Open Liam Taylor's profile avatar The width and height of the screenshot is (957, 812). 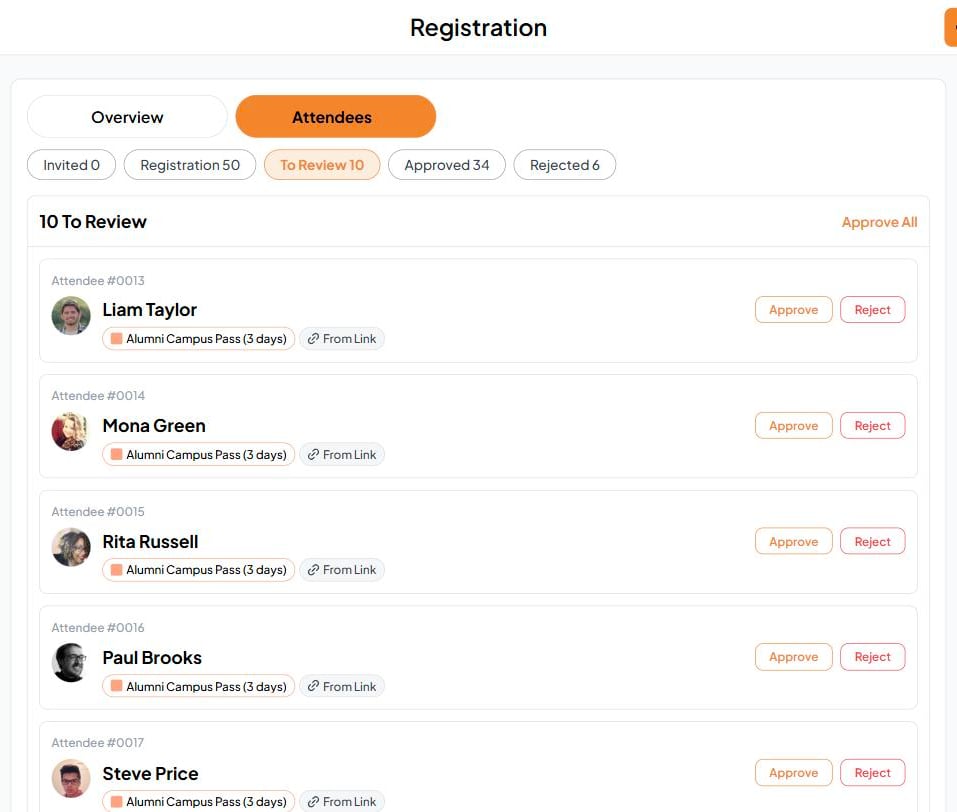pyautogui.click(x=71, y=316)
